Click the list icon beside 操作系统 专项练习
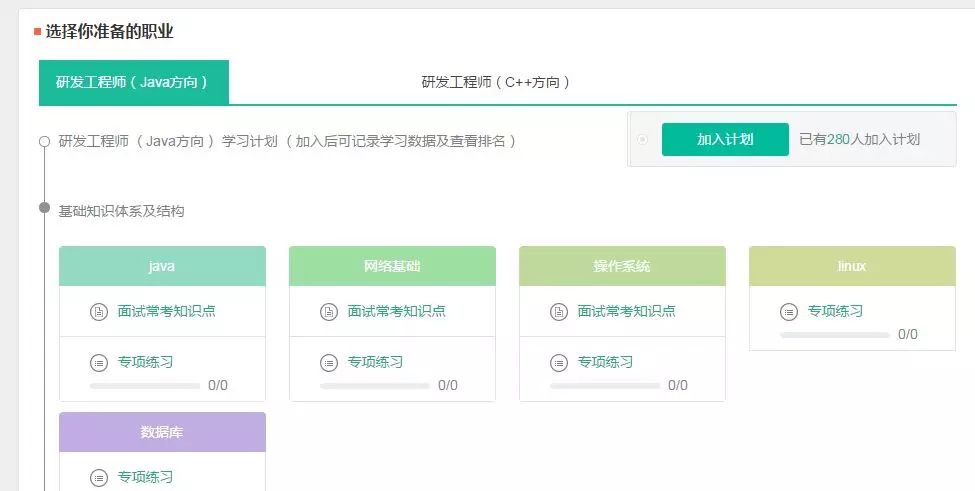The width and height of the screenshot is (975, 491). pos(559,362)
